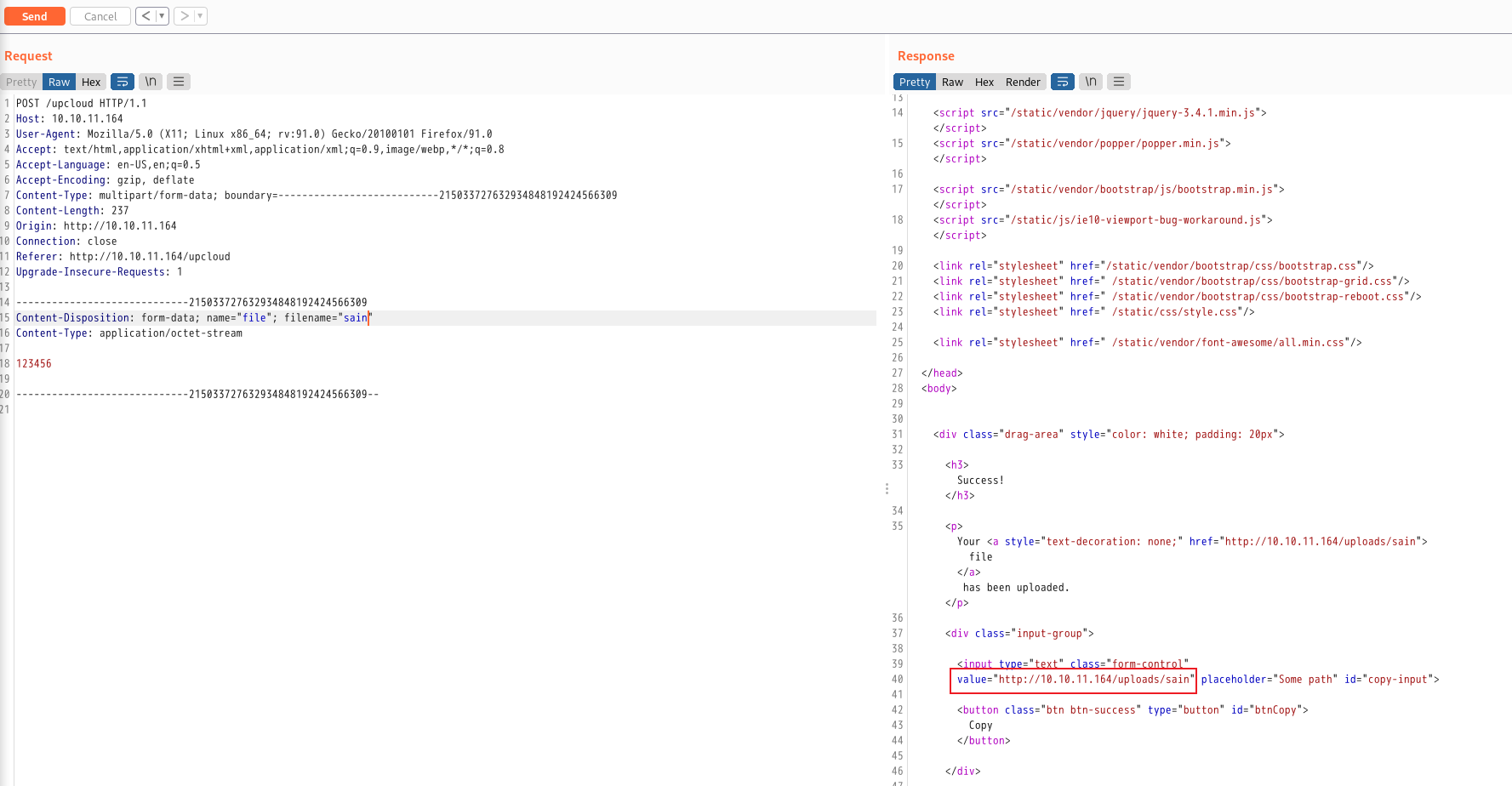Click the bootstrap-grid.css link line
This screenshot has width=1512, height=786.
(1172, 282)
